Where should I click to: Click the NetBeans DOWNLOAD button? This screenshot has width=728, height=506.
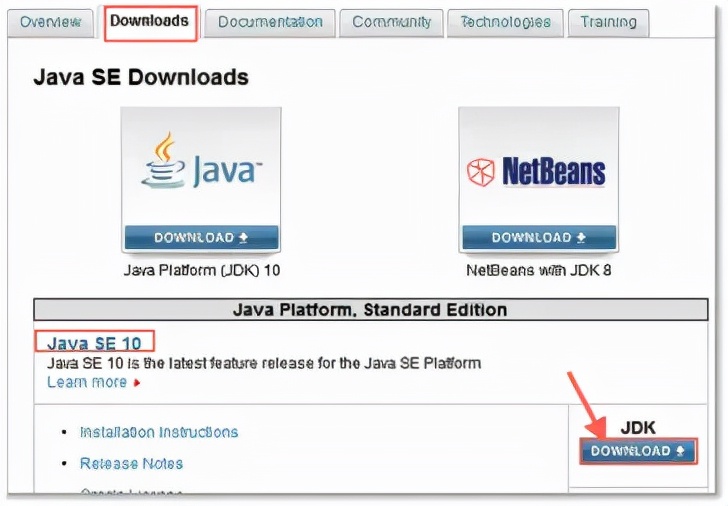click(x=539, y=238)
